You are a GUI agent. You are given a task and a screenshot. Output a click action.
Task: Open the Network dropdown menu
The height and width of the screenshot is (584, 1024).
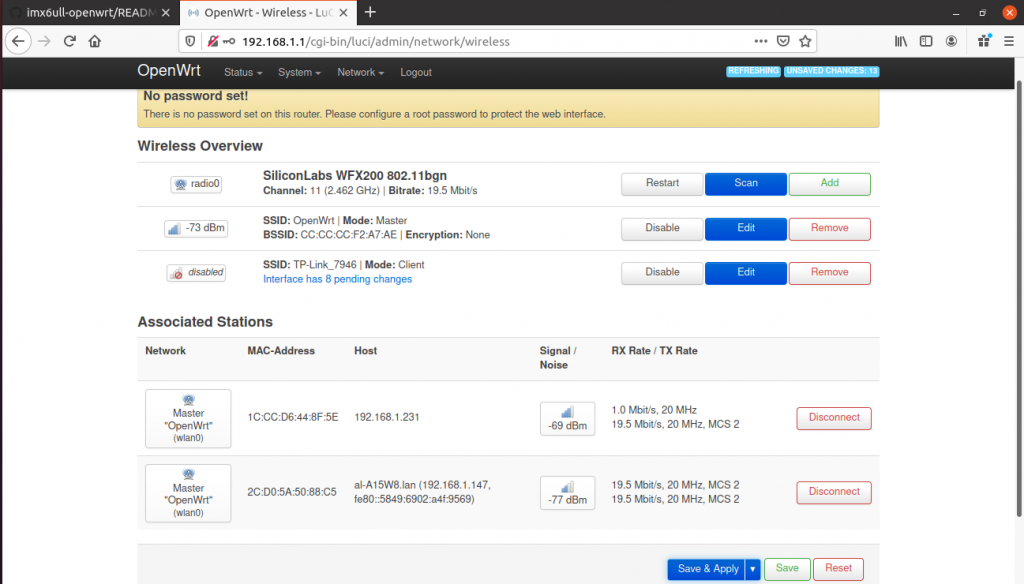(360, 72)
